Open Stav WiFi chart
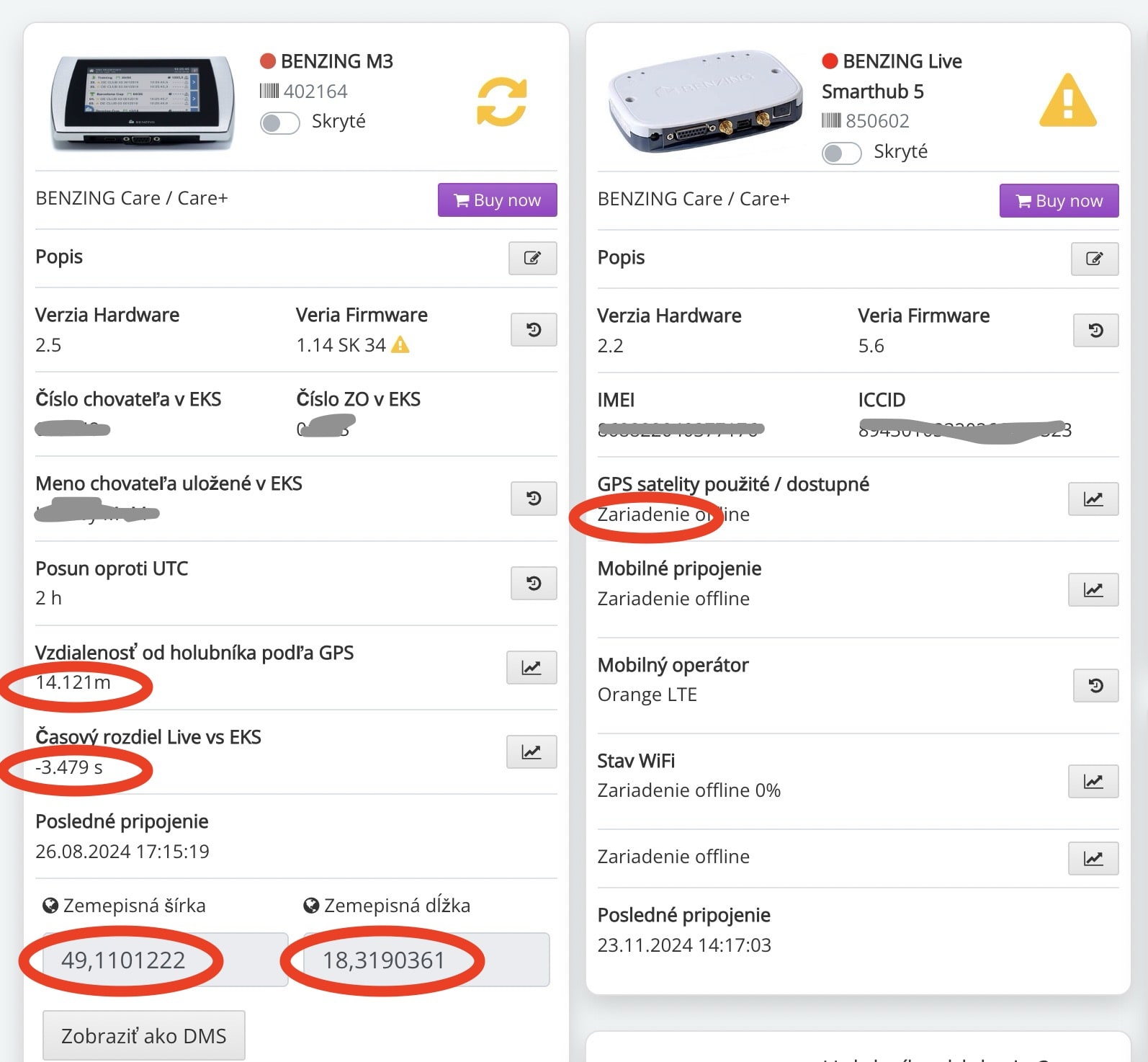Viewport: 1148px width, 1062px height. tap(1093, 781)
